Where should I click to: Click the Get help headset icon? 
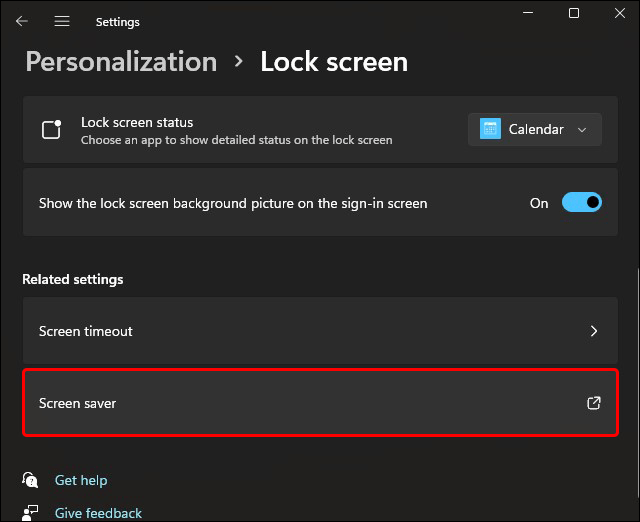[x=31, y=480]
